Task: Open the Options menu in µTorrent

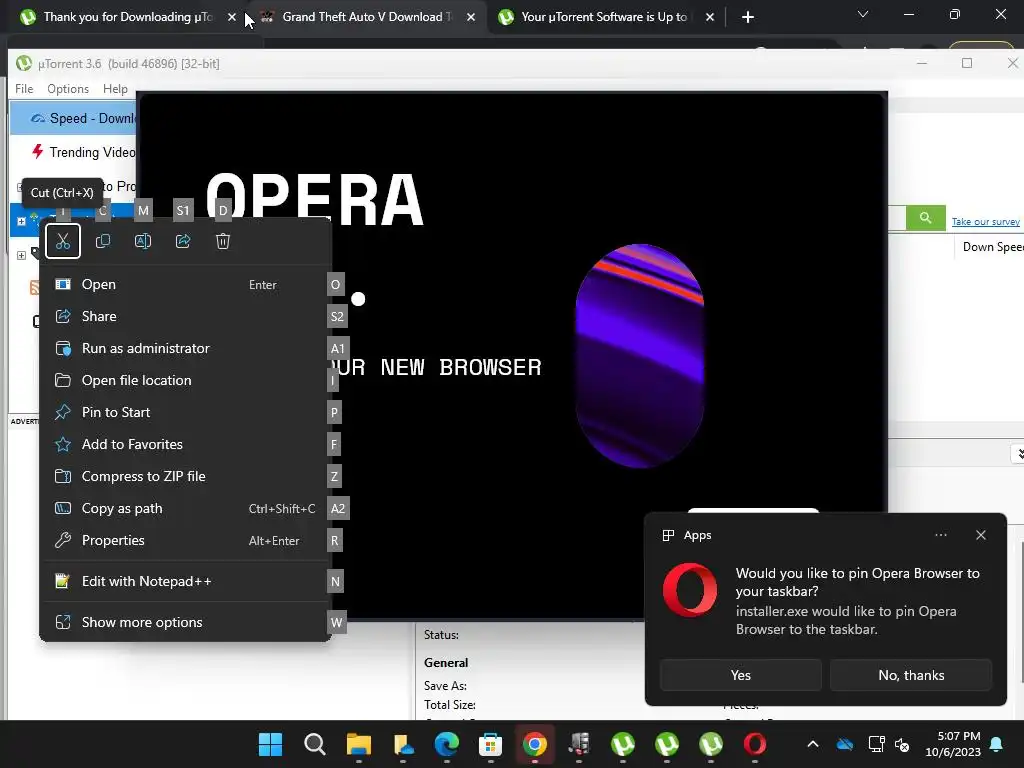Action: (68, 89)
